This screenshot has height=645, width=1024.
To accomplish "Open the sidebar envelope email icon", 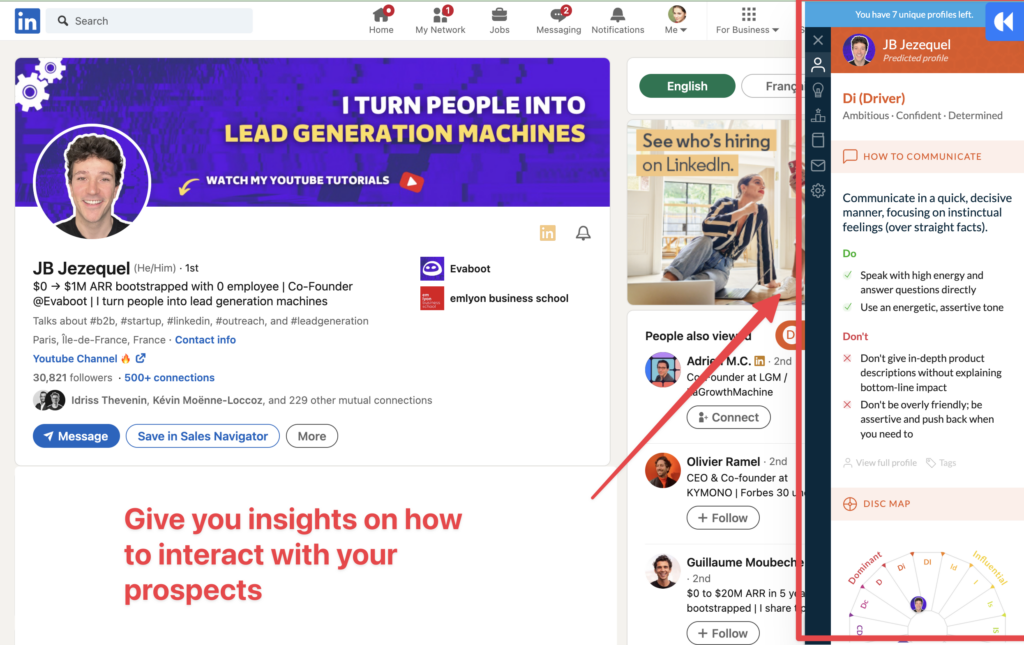I will point(818,166).
